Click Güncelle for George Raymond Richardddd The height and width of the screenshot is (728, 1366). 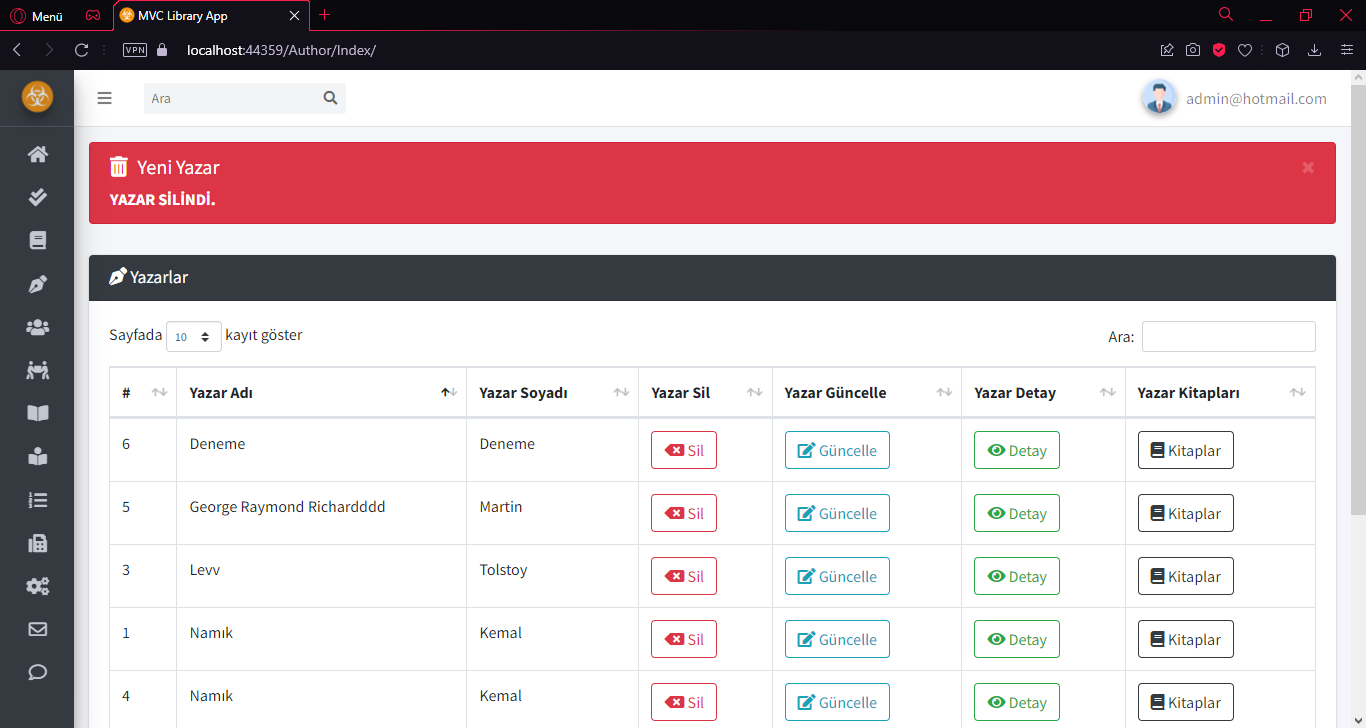click(837, 513)
